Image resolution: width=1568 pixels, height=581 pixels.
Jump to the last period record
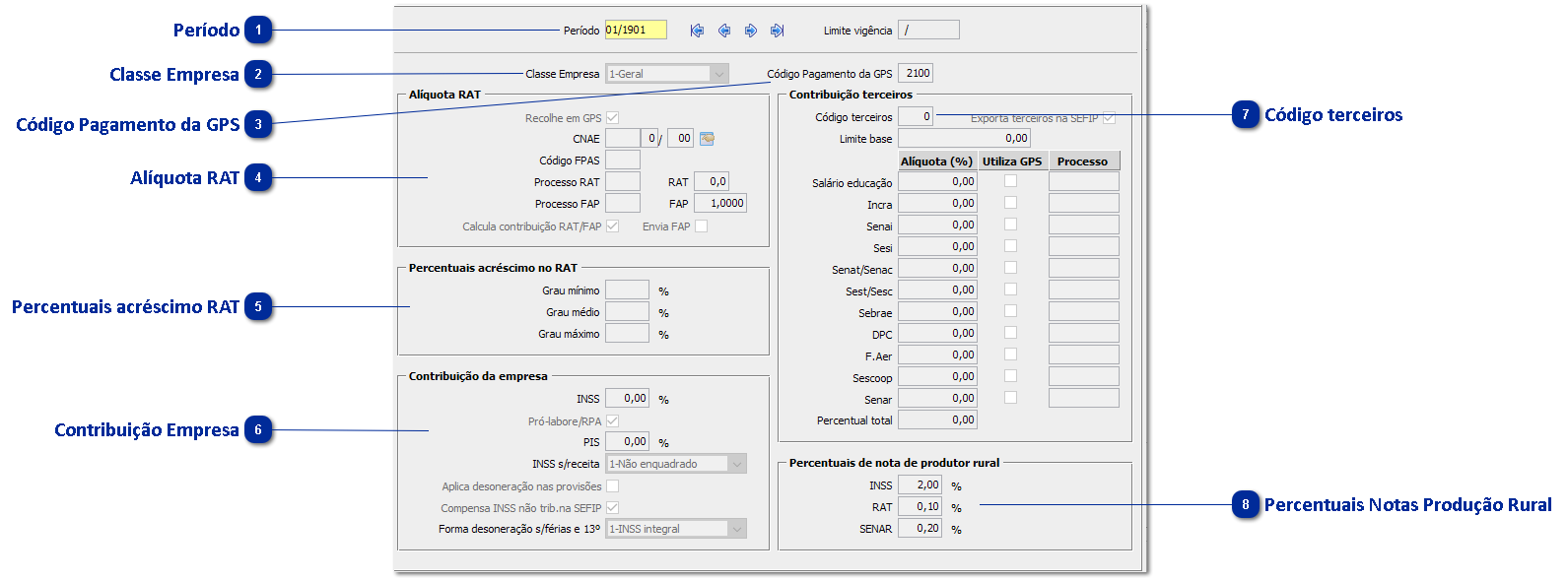(778, 31)
